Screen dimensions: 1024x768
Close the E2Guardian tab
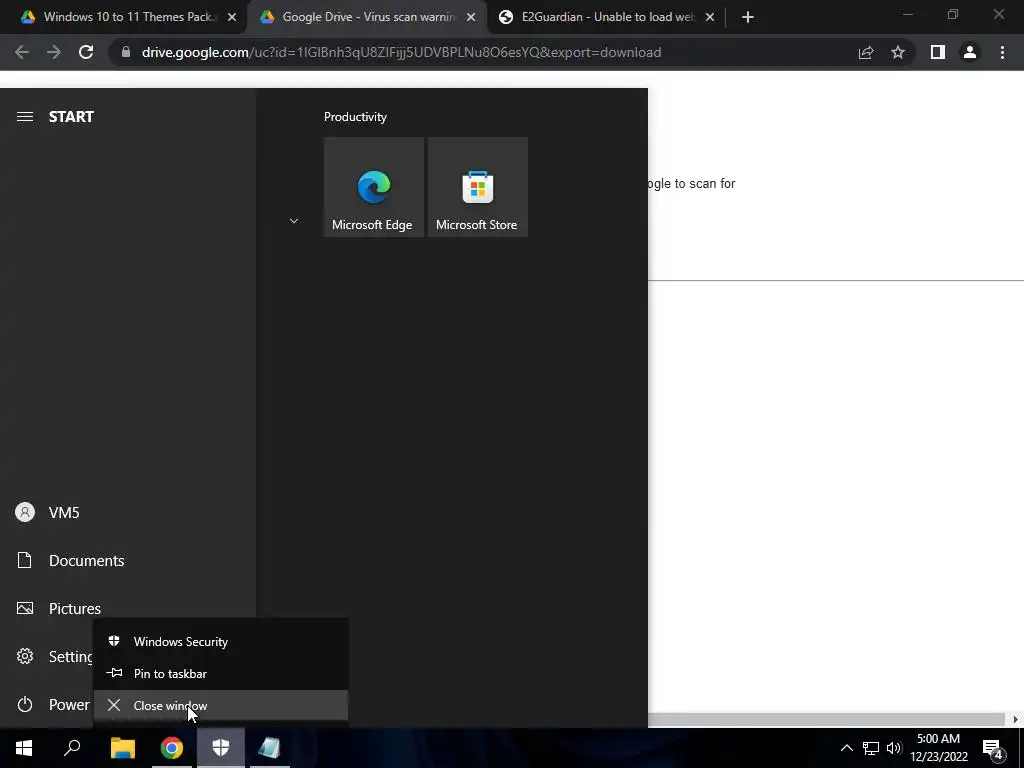(x=710, y=18)
